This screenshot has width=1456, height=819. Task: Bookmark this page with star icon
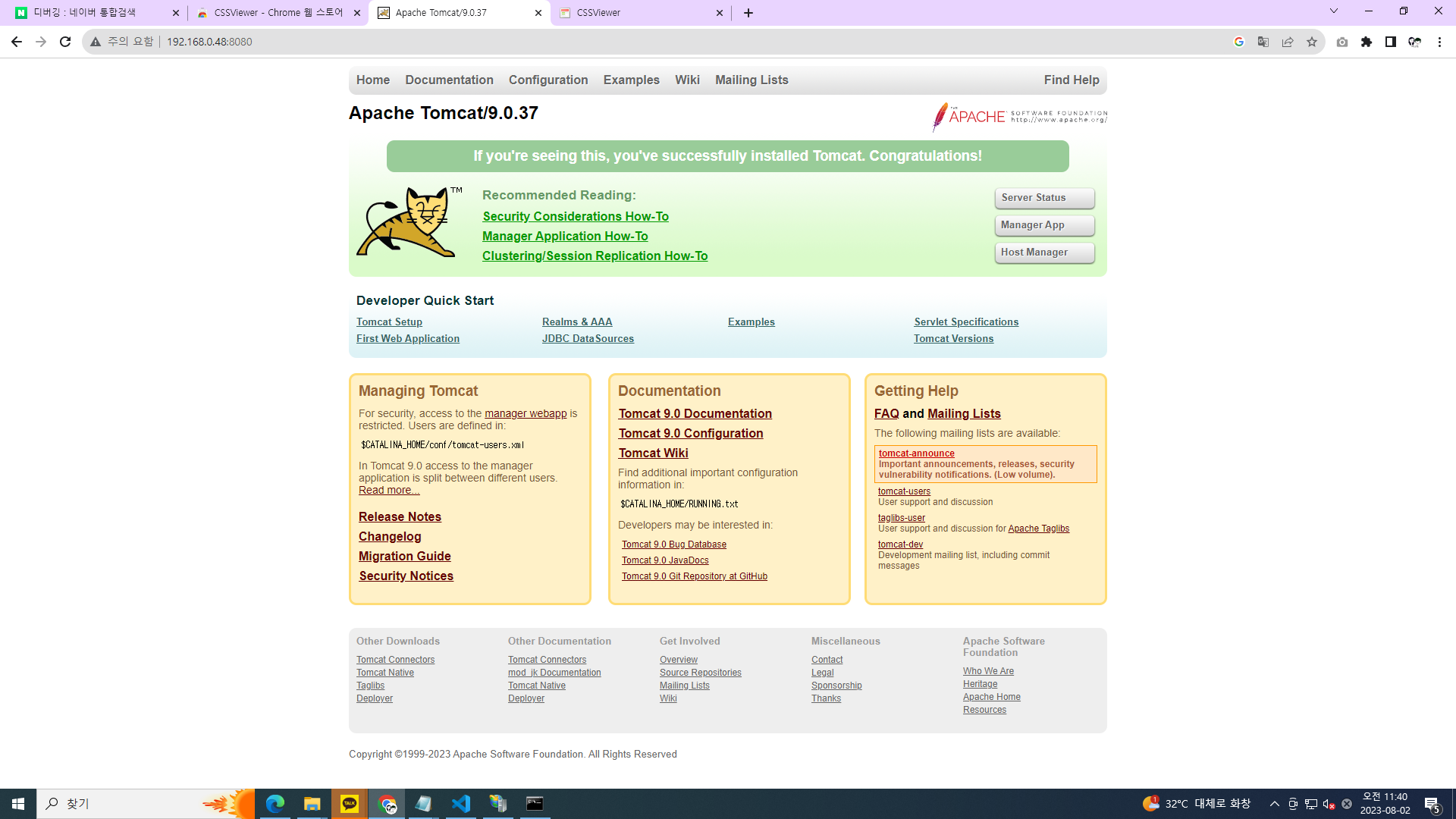point(1312,42)
